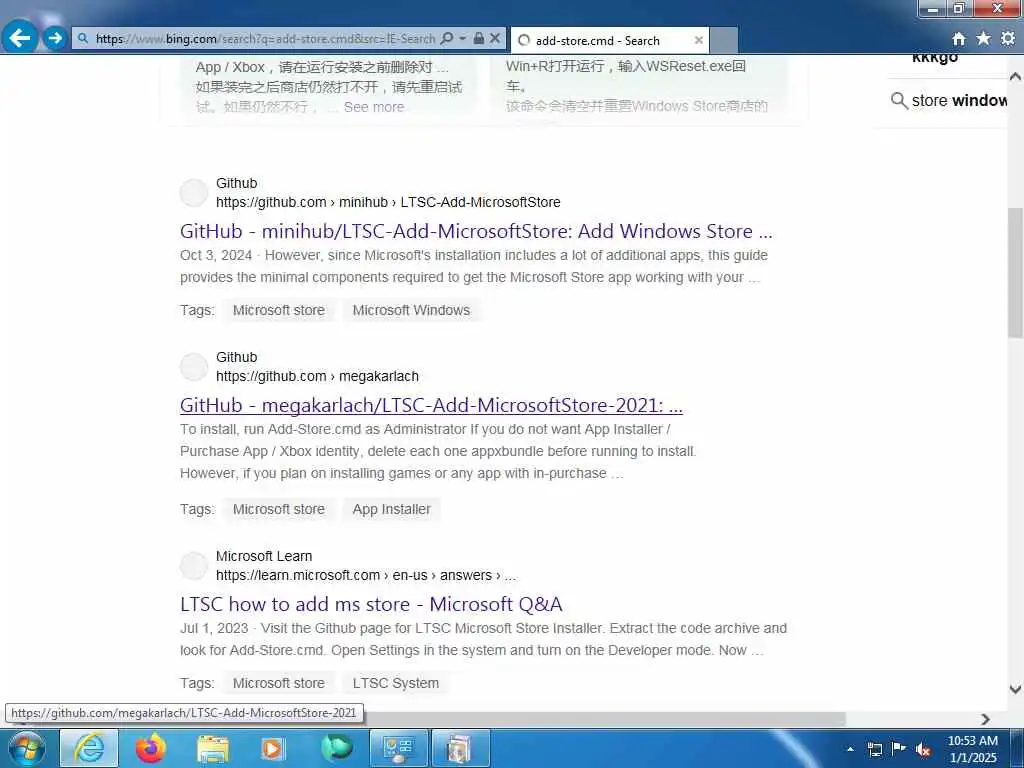Click Microsoft store tag under Microsoft Learn result
Screen dimensions: 1024x768
pyautogui.click(x=279, y=683)
